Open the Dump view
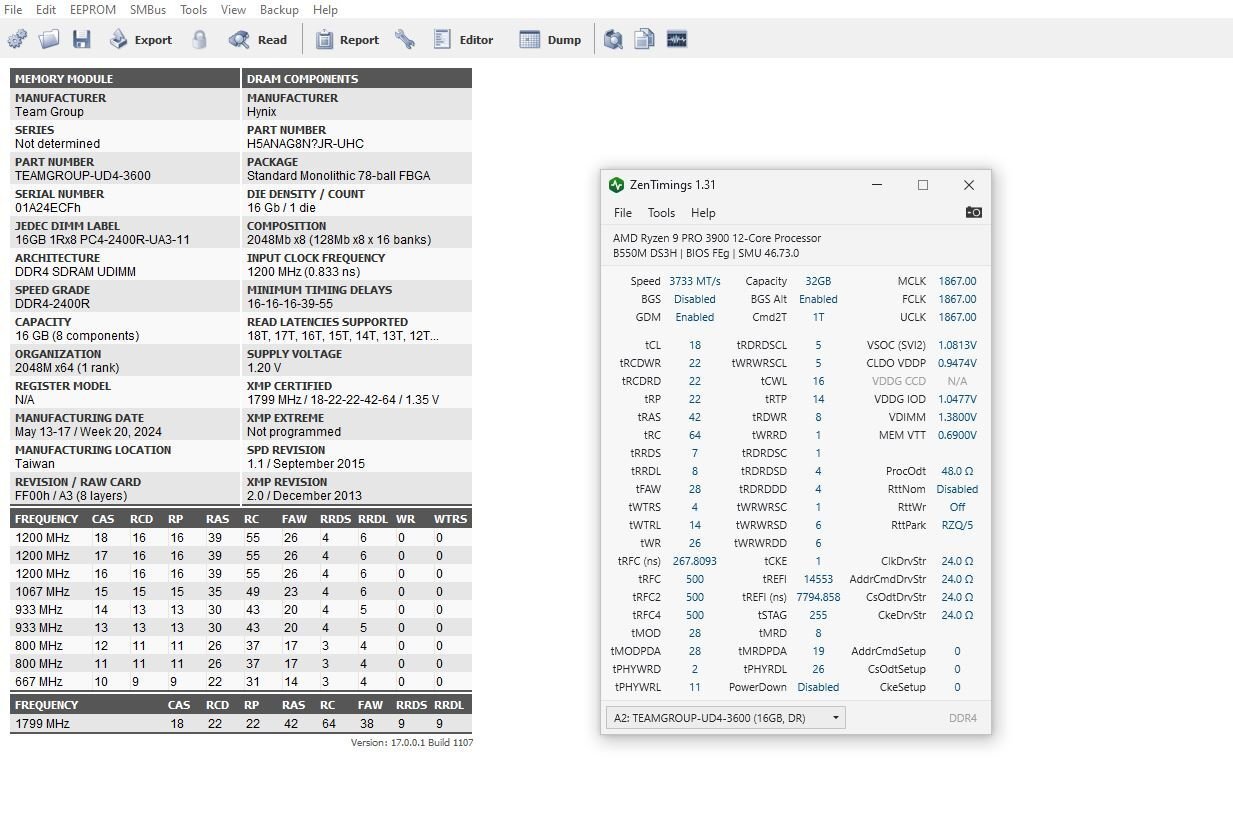 (550, 40)
